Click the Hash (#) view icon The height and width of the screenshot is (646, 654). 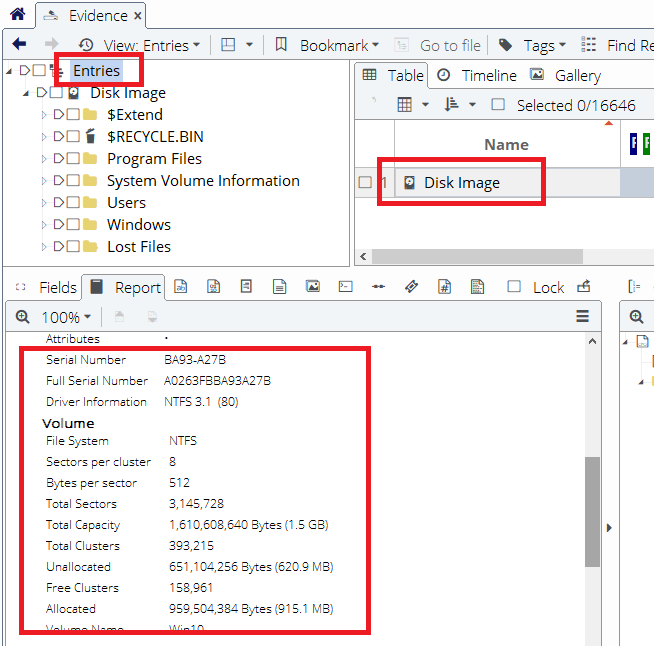444,287
